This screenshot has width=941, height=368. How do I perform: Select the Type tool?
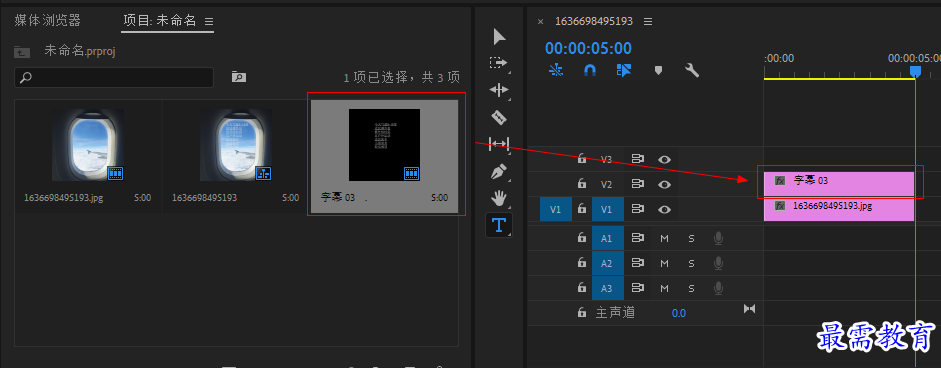[499, 225]
